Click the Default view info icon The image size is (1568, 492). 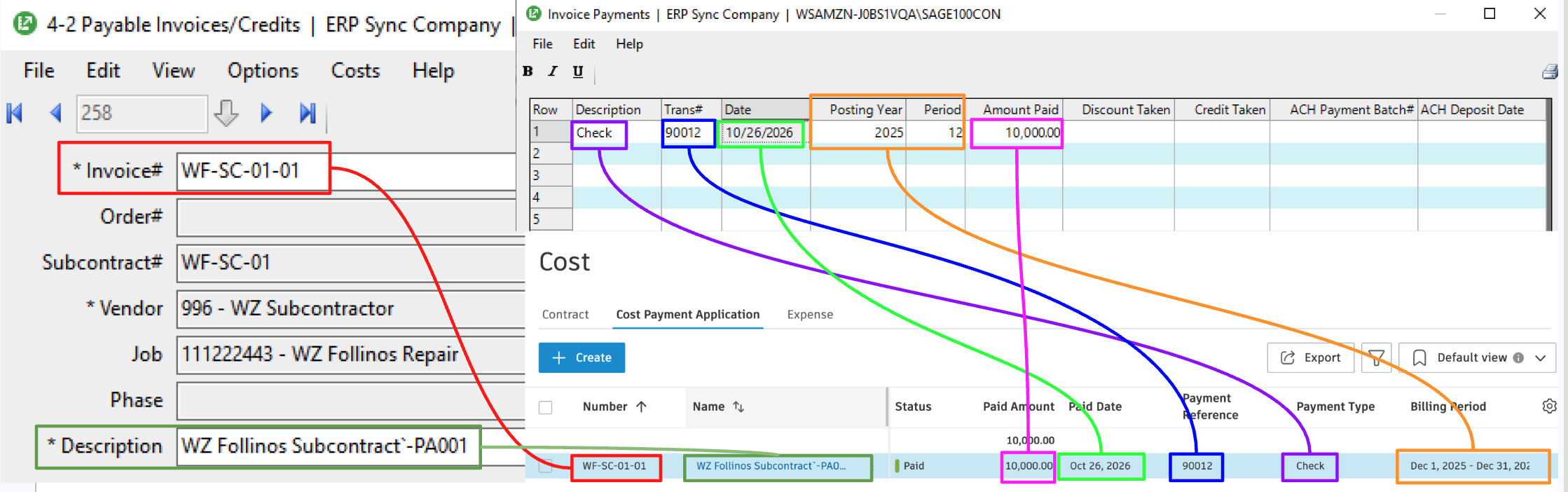[x=1518, y=357]
